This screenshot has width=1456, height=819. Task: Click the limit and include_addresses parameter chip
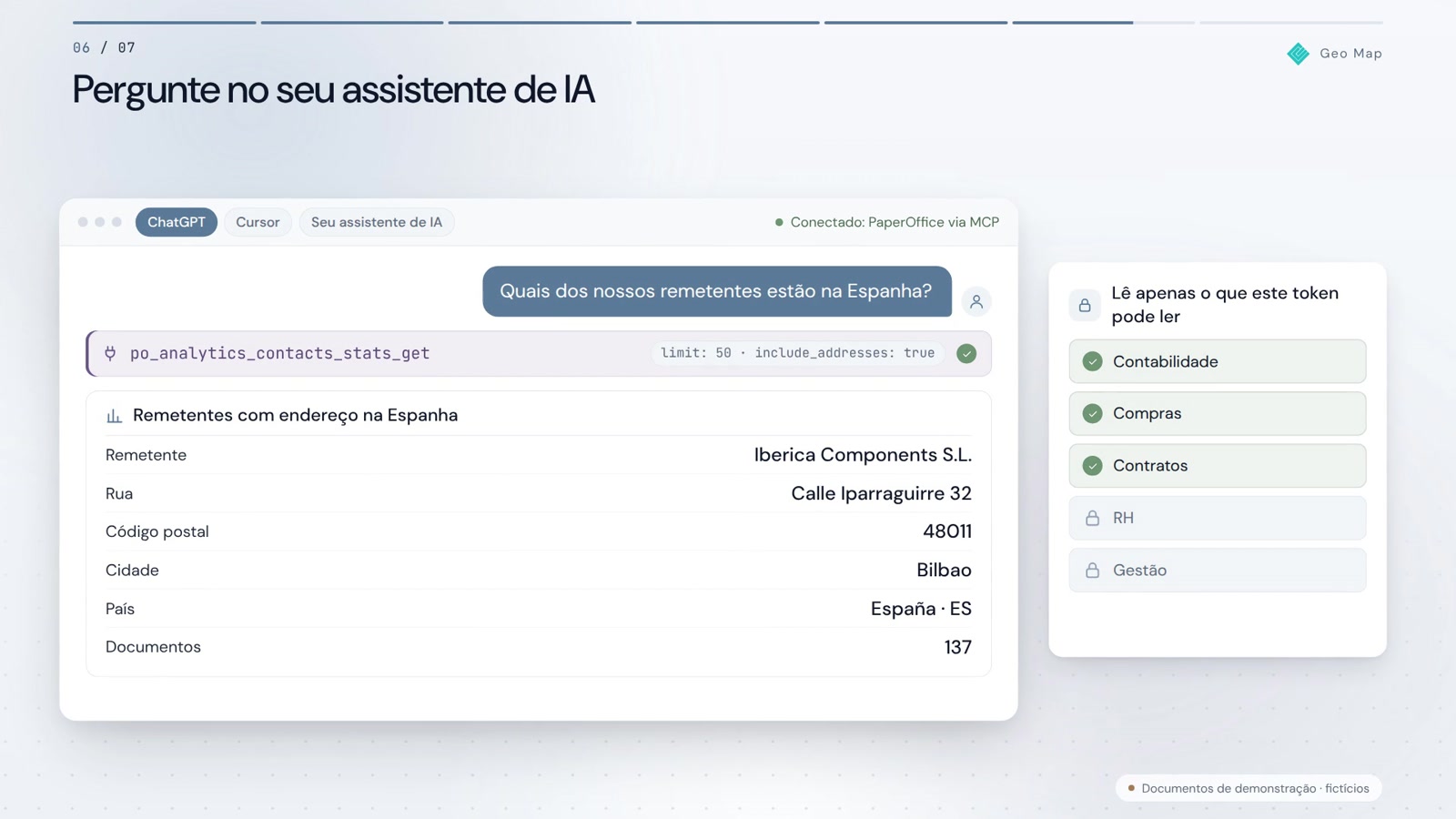[x=797, y=353]
